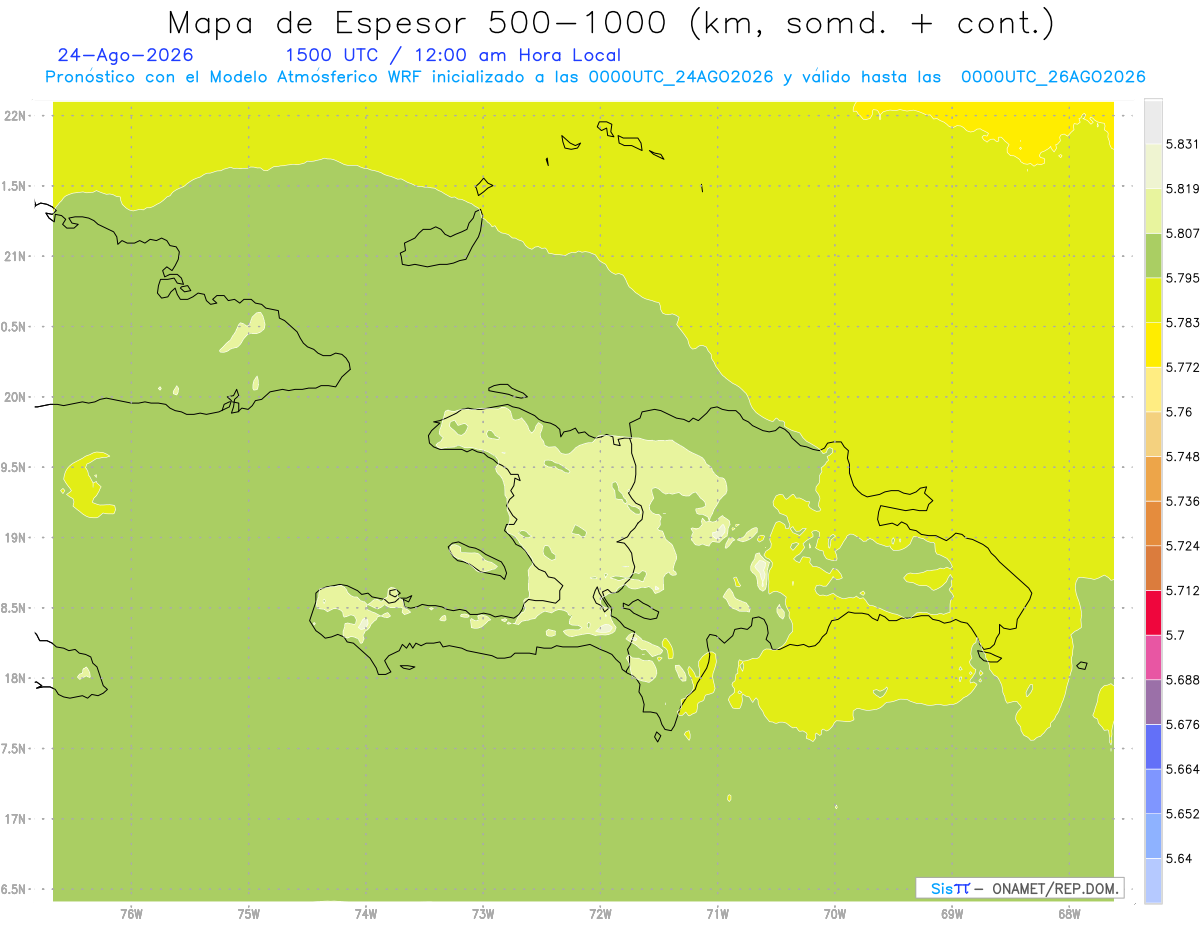The image size is (1200, 927).
Task: Pick the bright yellow 5.772–5.783 colorbar segment
Action: click(1153, 345)
